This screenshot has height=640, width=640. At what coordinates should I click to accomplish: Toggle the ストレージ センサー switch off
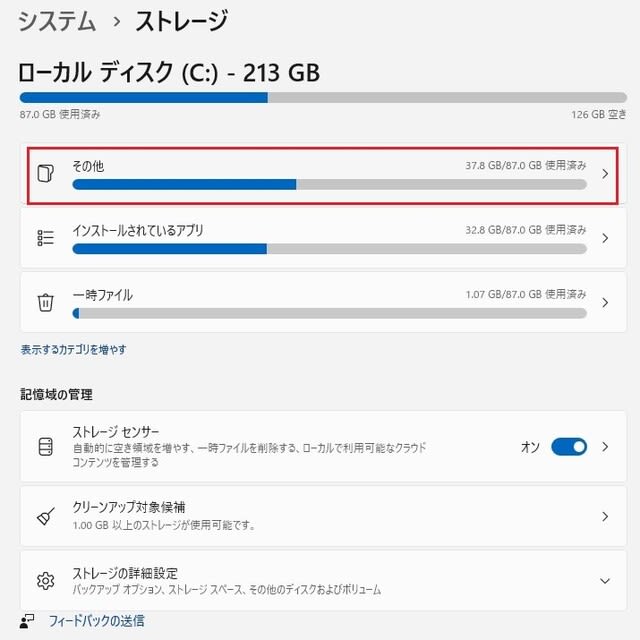point(569,447)
